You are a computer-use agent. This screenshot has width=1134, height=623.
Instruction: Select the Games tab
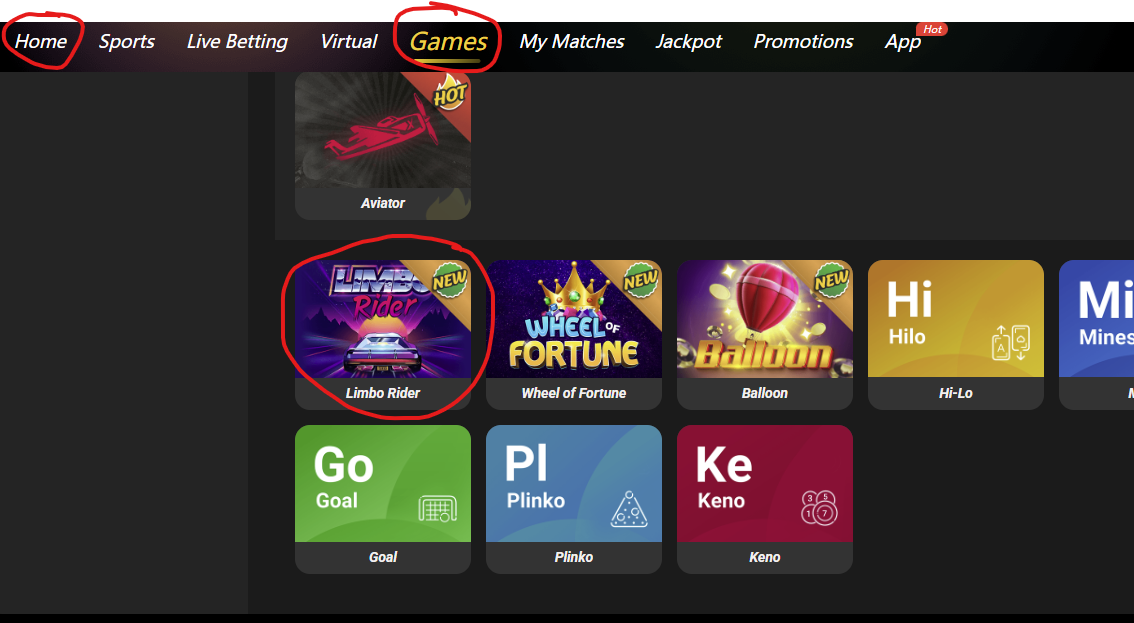pyautogui.click(x=448, y=41)
